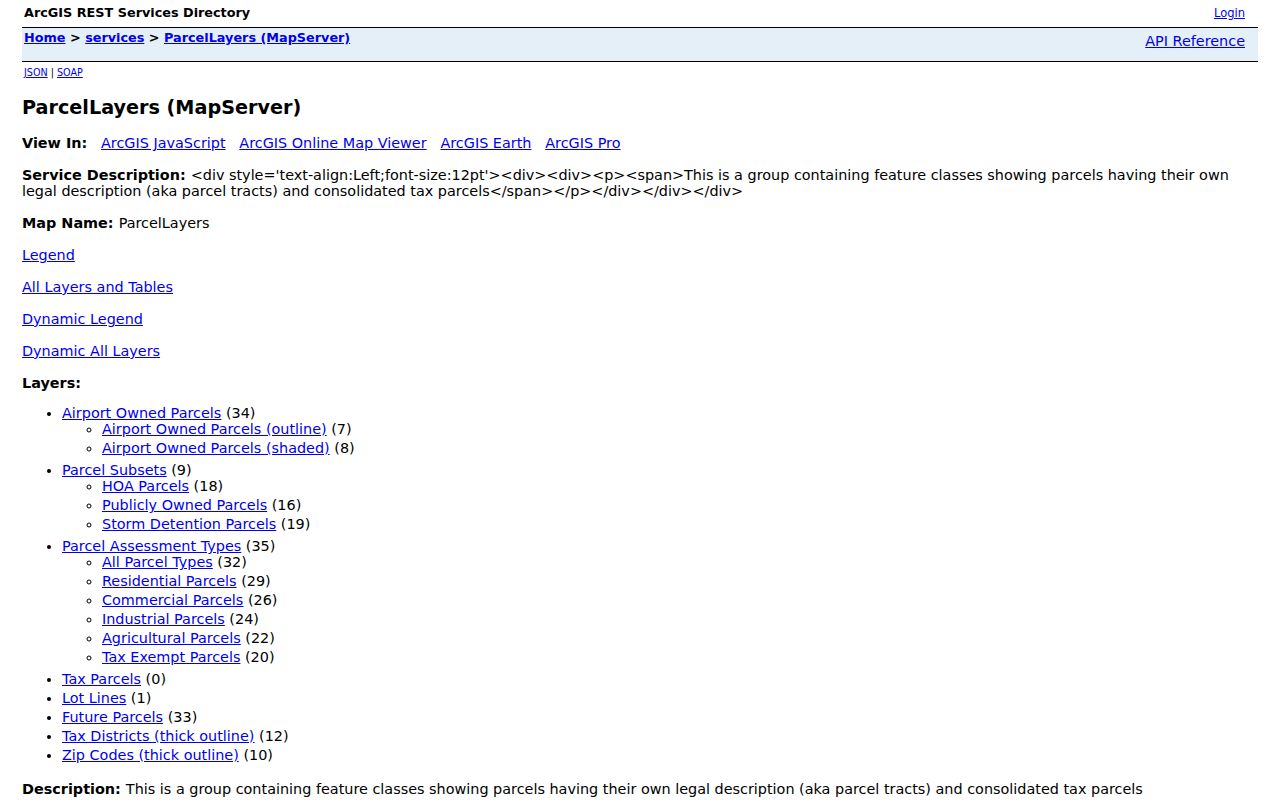The image size is (1280, 800).
Task: Open Publicly Owned Parcels layer
Action: tap(184, 505)
